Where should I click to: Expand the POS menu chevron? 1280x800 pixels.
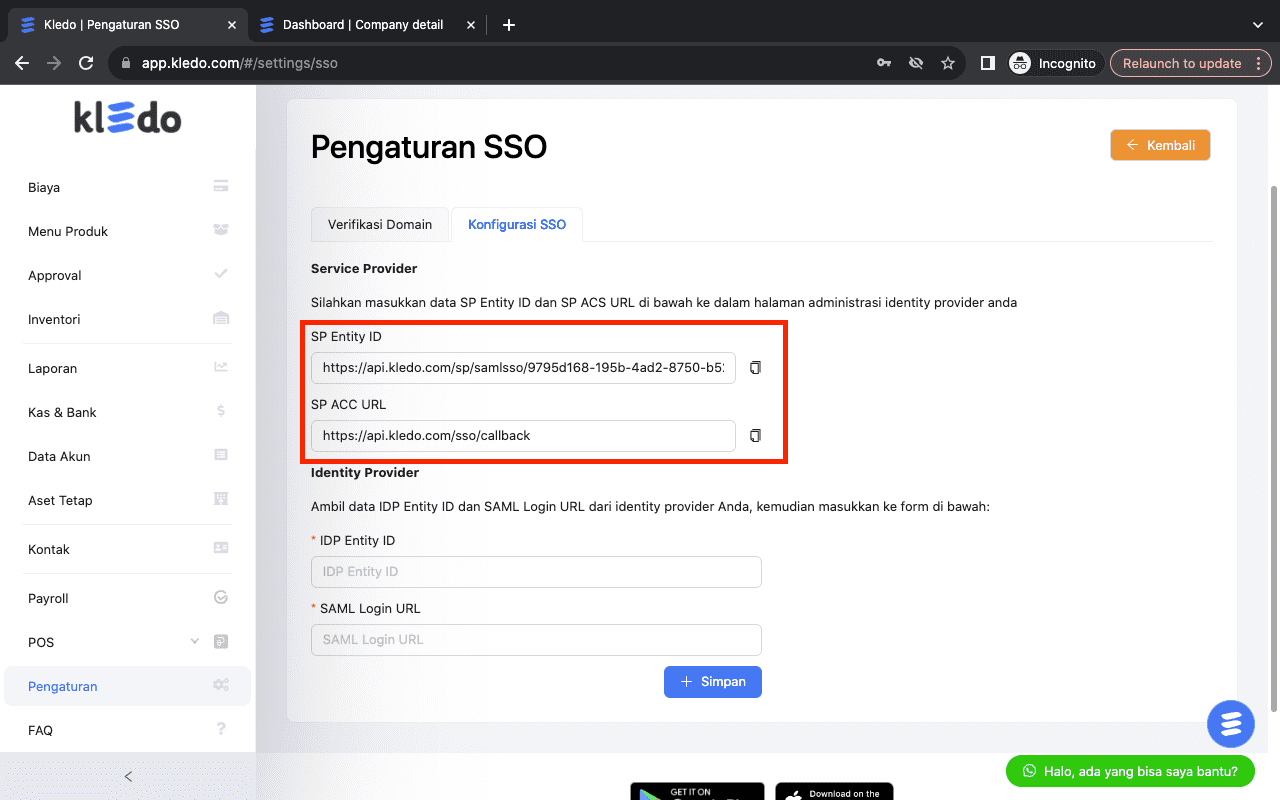point(195,641)
